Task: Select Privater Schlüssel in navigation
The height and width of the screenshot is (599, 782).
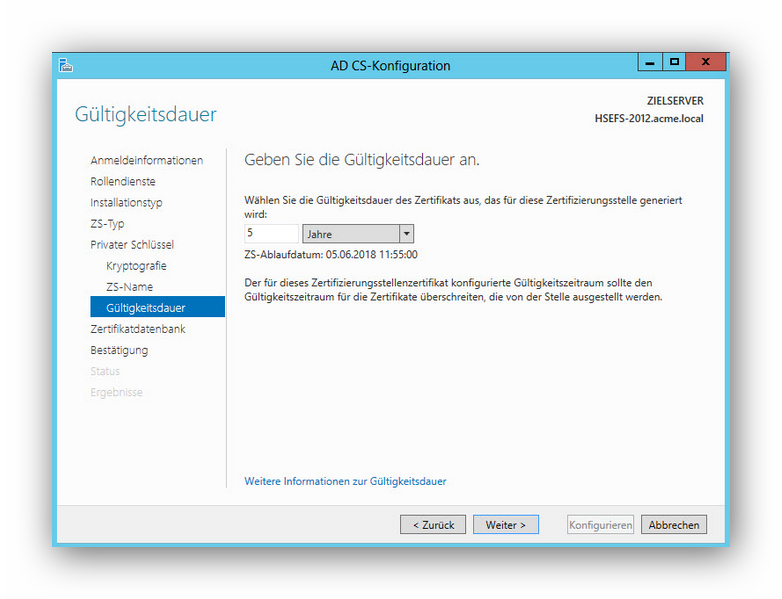Action: (132, 244)
